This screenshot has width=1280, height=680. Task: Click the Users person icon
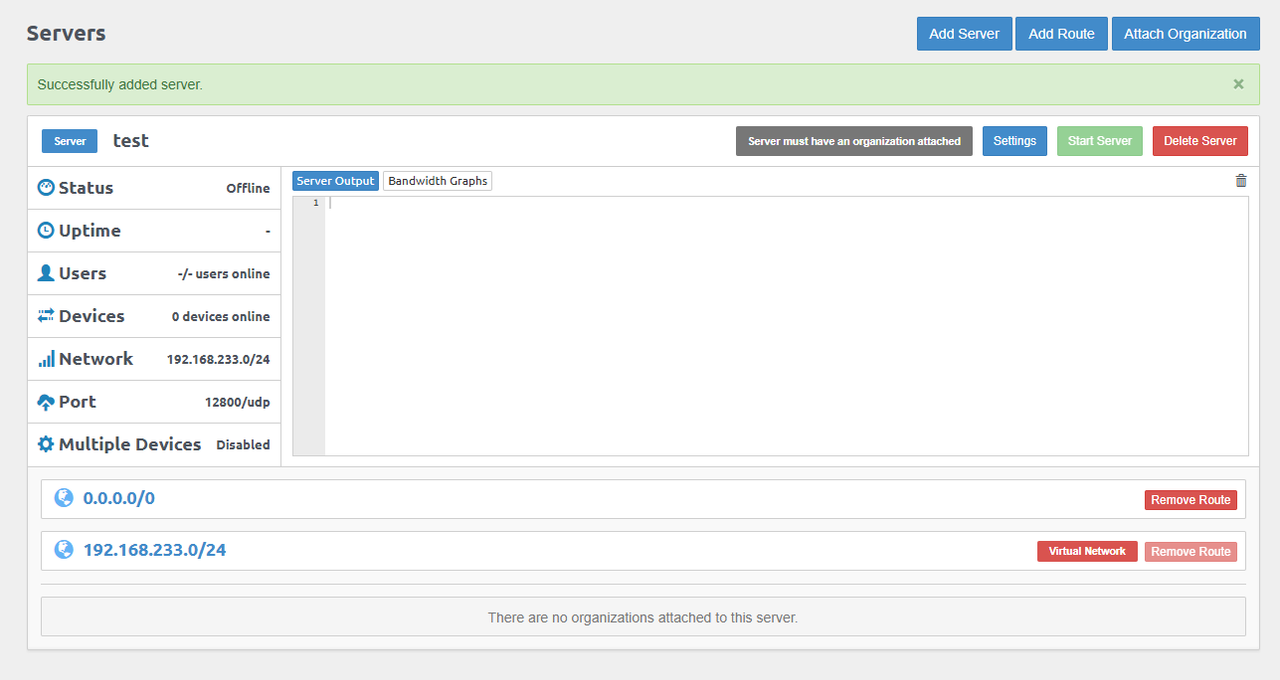46,273
